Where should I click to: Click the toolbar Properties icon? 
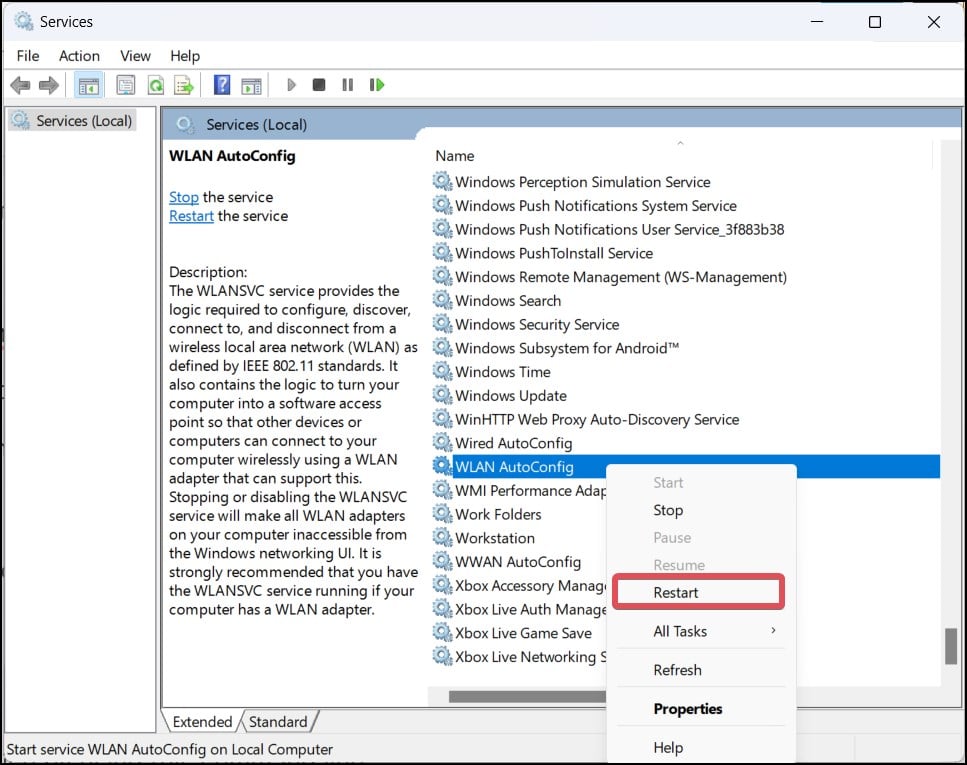[126, 85]
